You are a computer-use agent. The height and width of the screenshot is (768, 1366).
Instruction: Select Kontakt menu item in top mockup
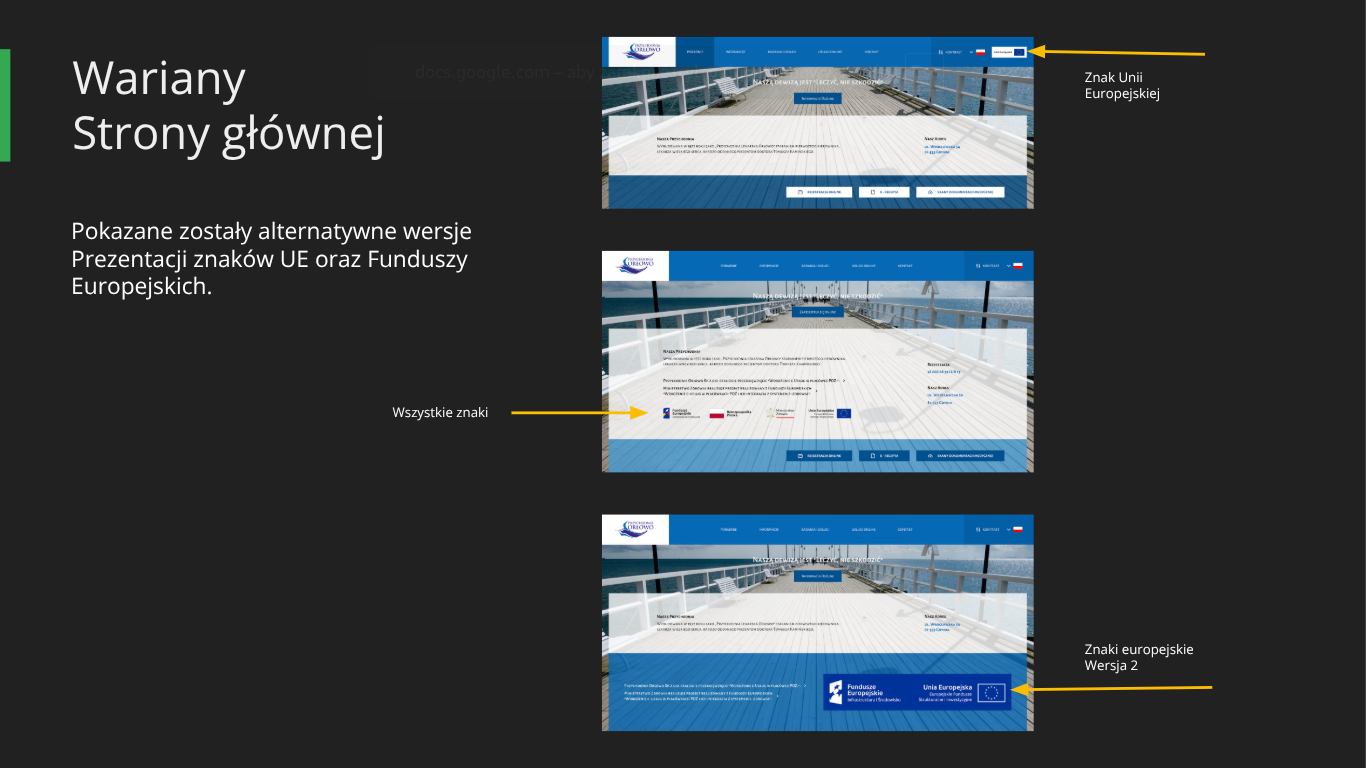pyautogui.click(x=872, y=52)
